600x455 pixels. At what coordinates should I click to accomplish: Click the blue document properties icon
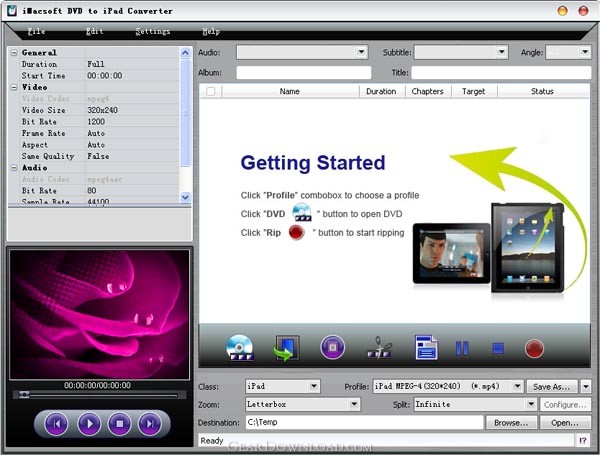(426, 348)
